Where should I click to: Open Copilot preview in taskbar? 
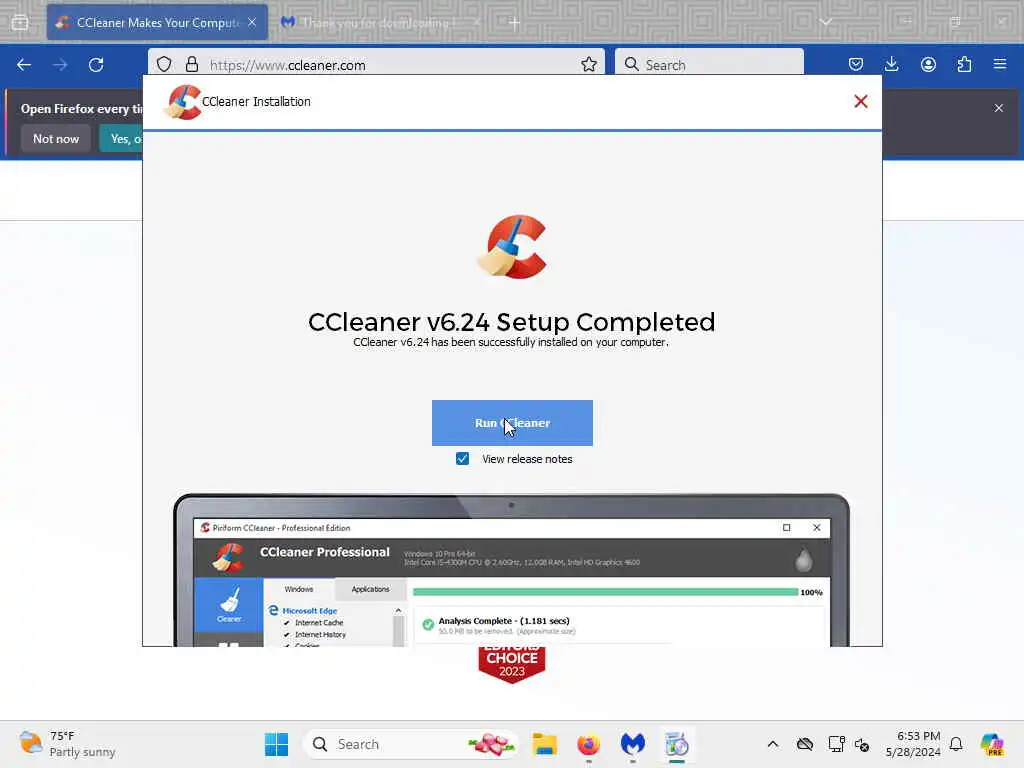click(992, 744)
